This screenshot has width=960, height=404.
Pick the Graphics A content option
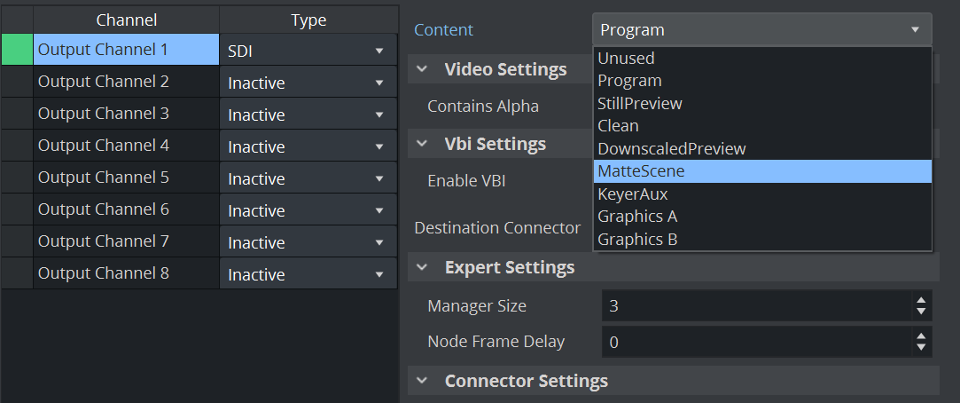click(637, 216)
